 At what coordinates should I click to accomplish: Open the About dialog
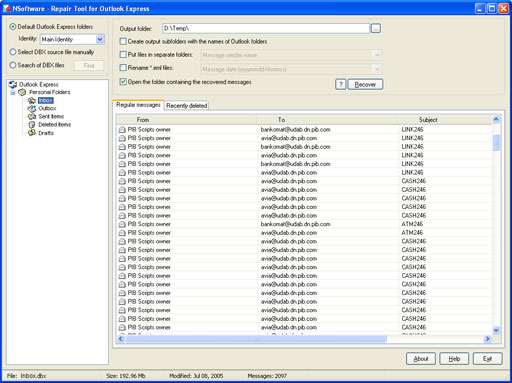point(421,359)
